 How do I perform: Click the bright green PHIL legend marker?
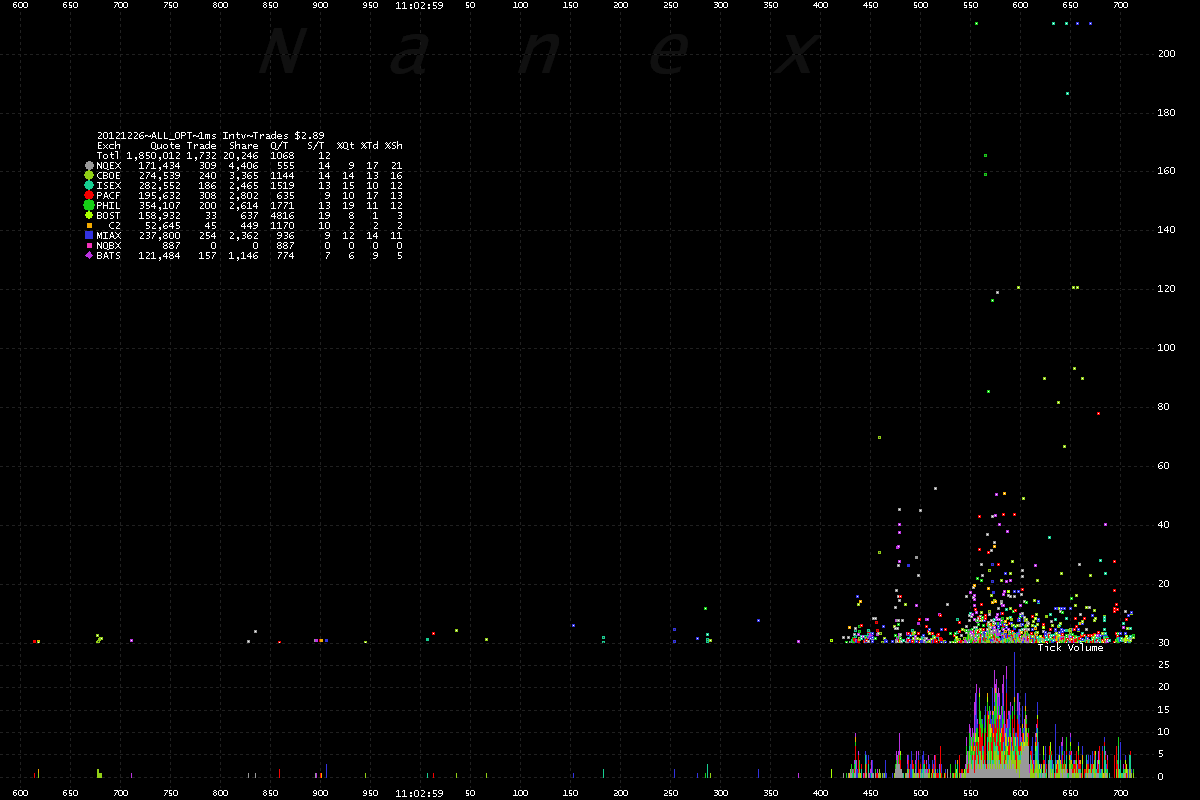pyautogui.click(x=90, y=205)
